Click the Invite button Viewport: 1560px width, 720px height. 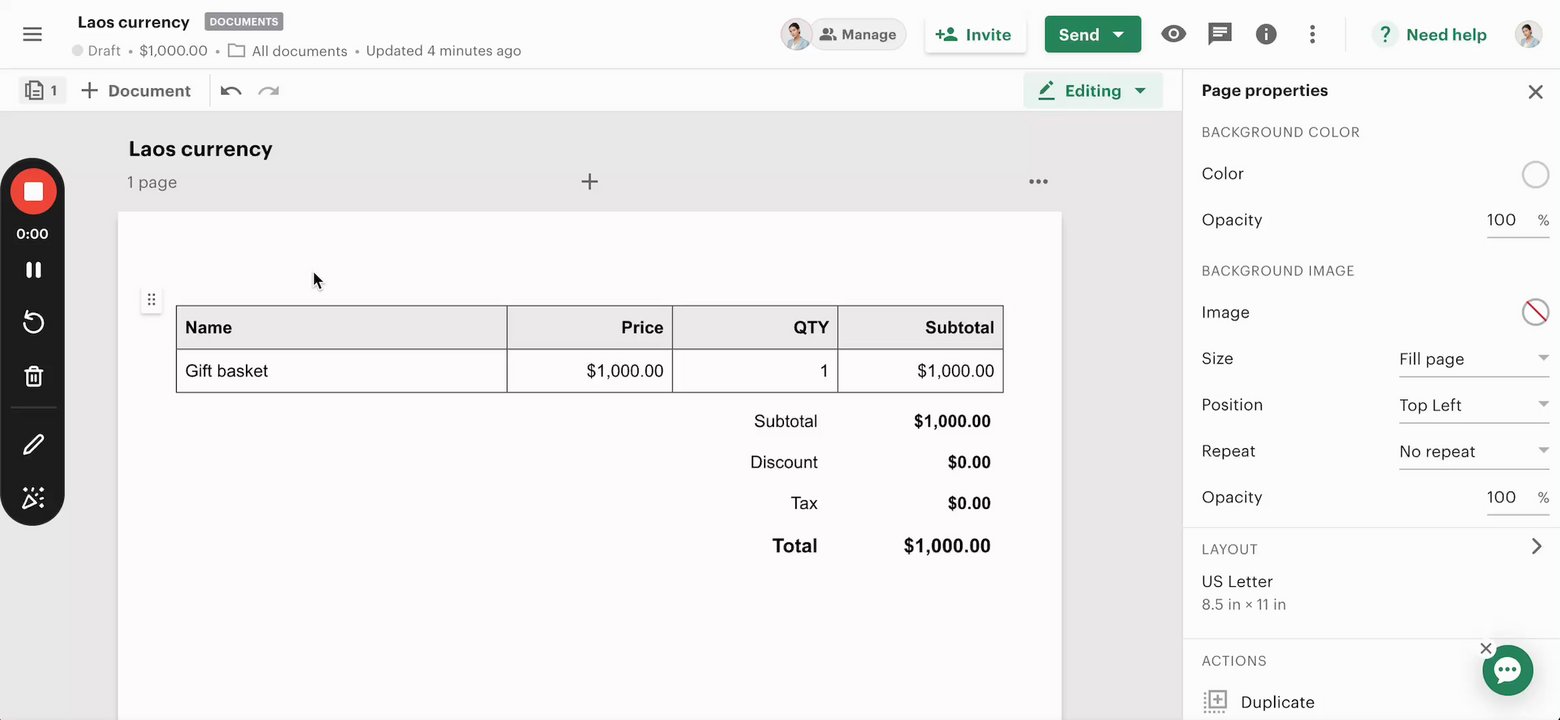pos(974,35)
